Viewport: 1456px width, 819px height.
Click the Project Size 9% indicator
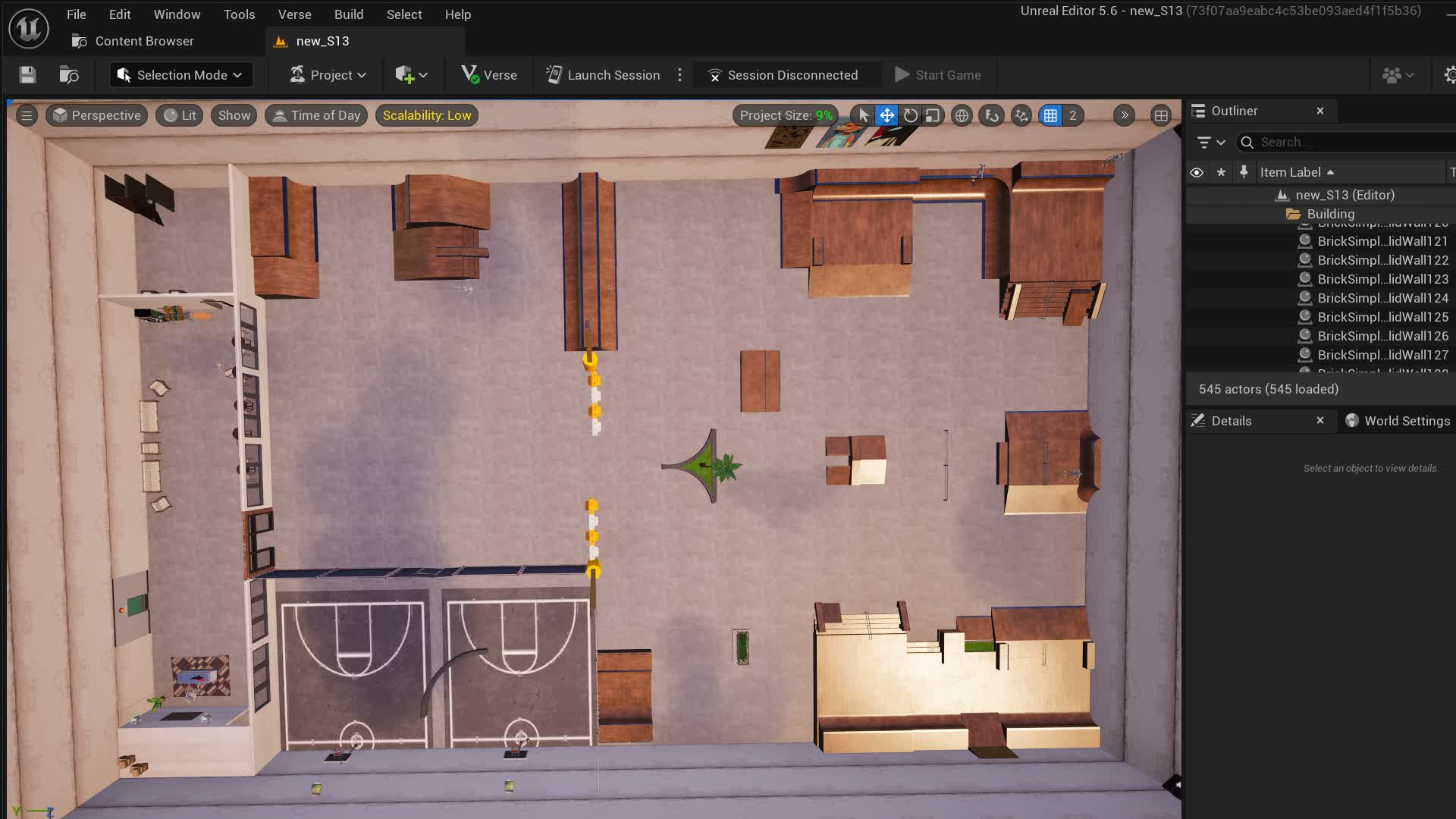(786, 115)
